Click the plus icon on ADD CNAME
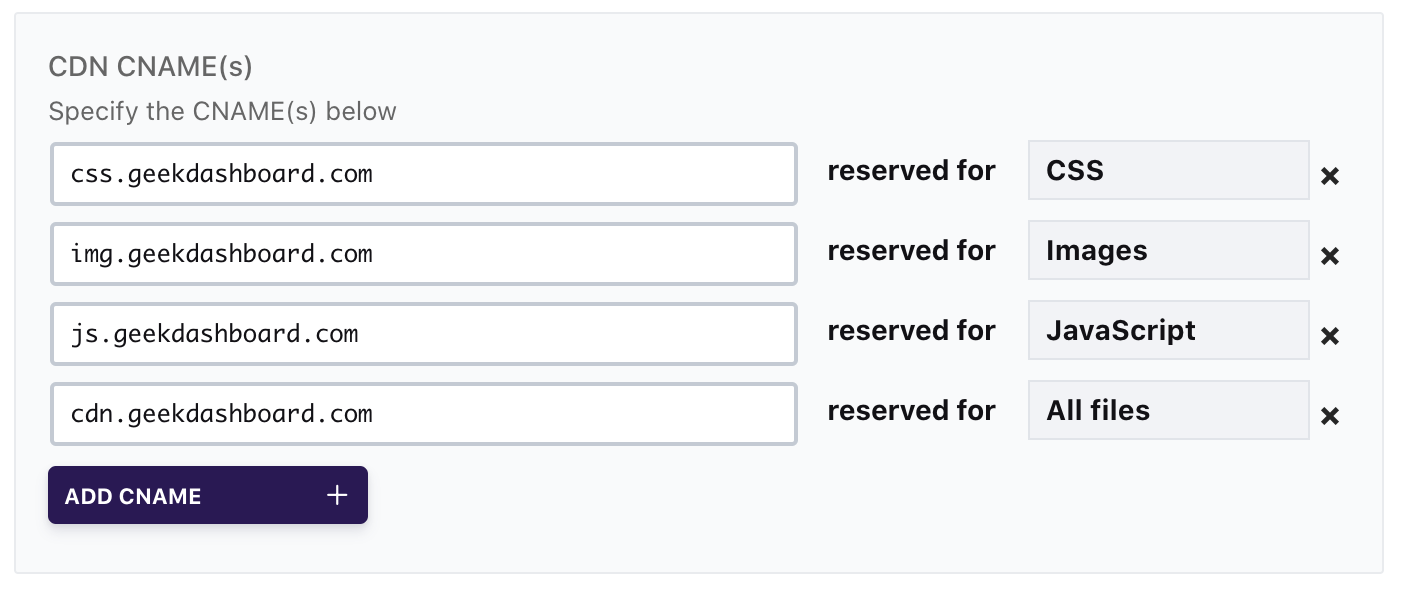The image size is (1412, 592). pos(337,495)
